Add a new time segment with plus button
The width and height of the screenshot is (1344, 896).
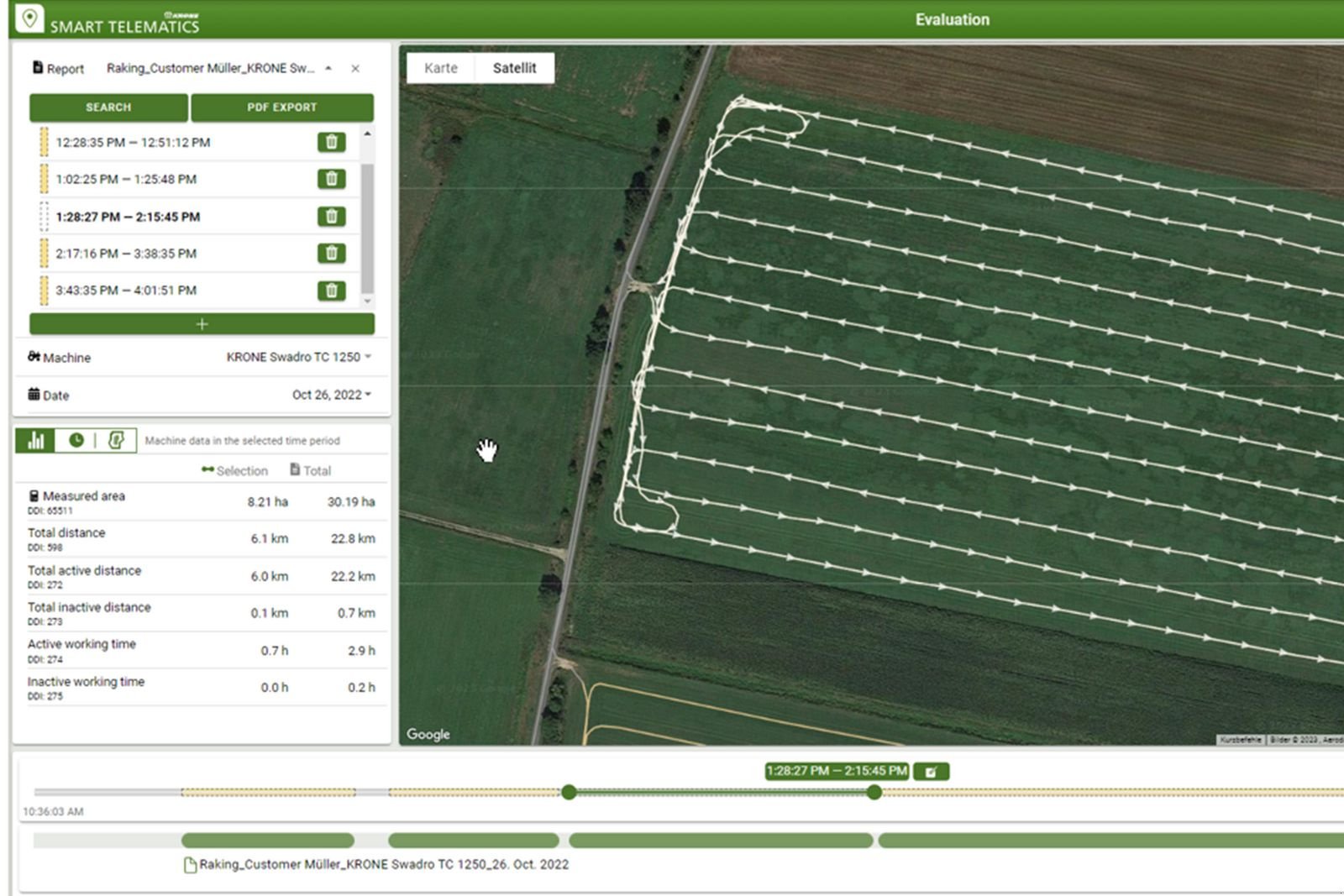pyautogui.click(x=202, y=324)
